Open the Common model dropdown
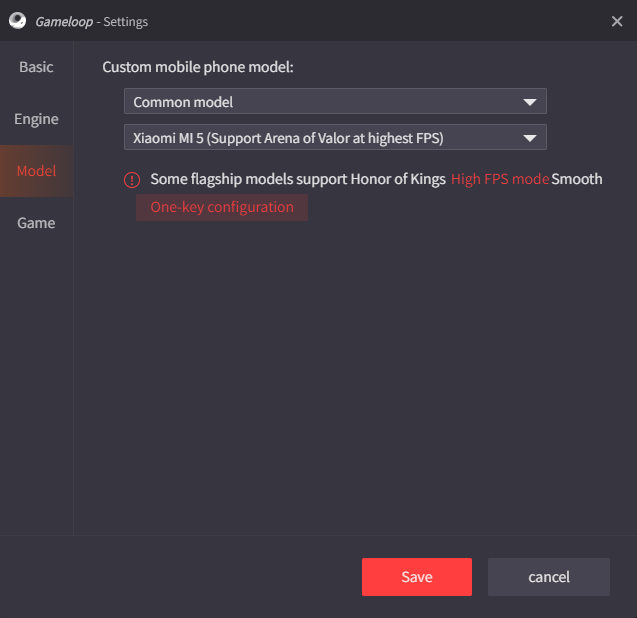Viewport: 637px width, 618px height. (335, 101)
